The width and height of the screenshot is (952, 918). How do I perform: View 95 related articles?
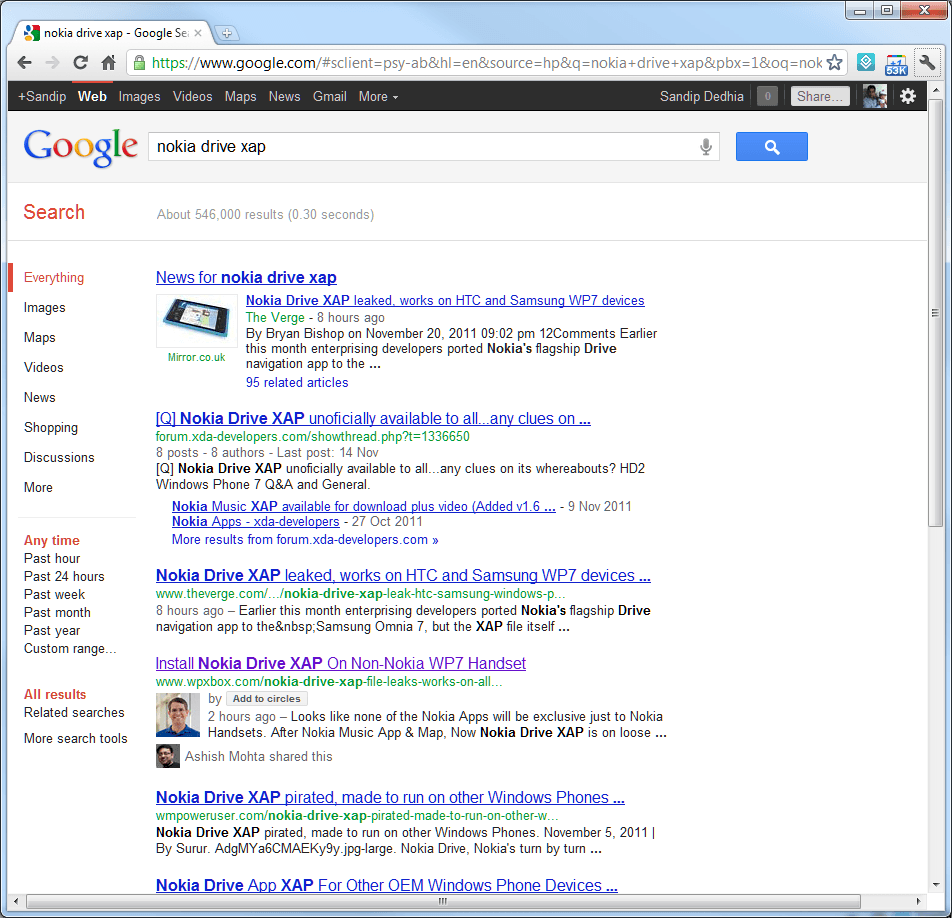click(297, 382)
